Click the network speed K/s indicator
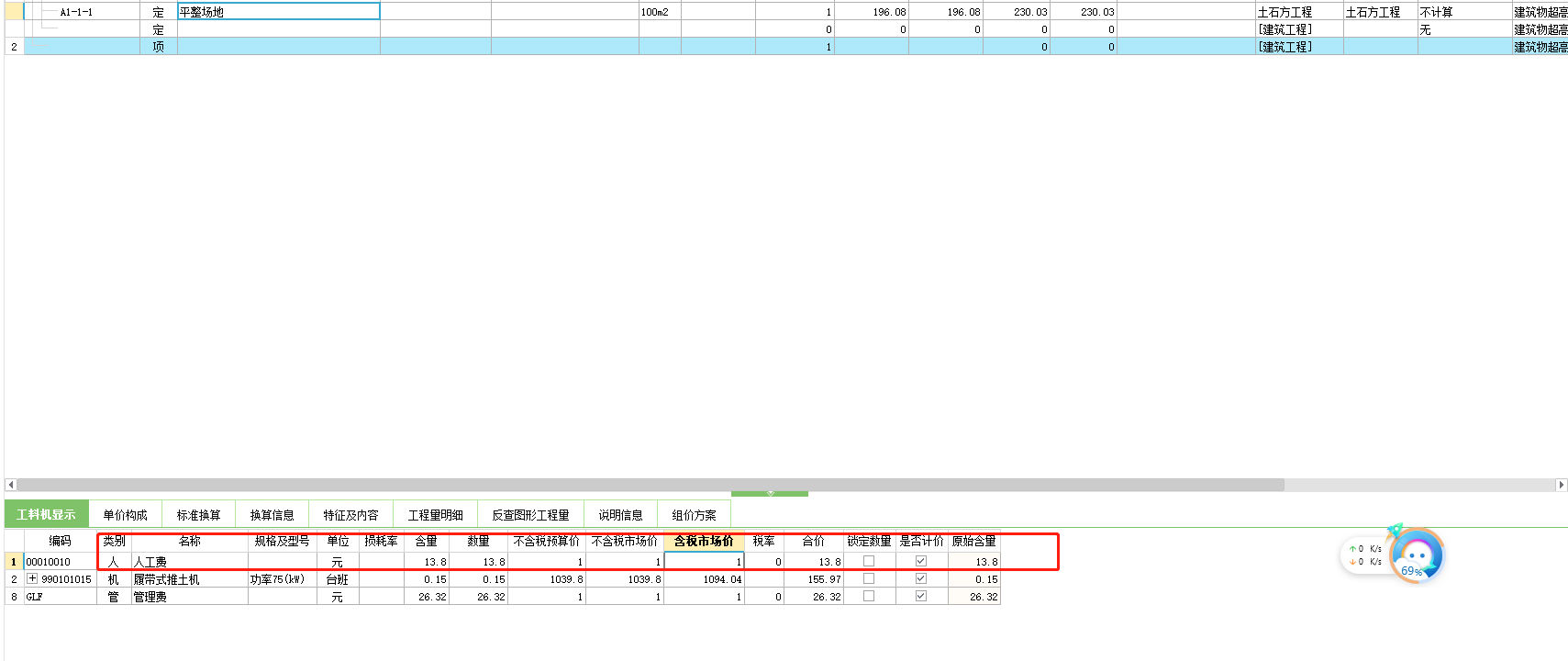Image resolution: width=1568 pixels, height=661 pixels. click(x=1365, y=555)
